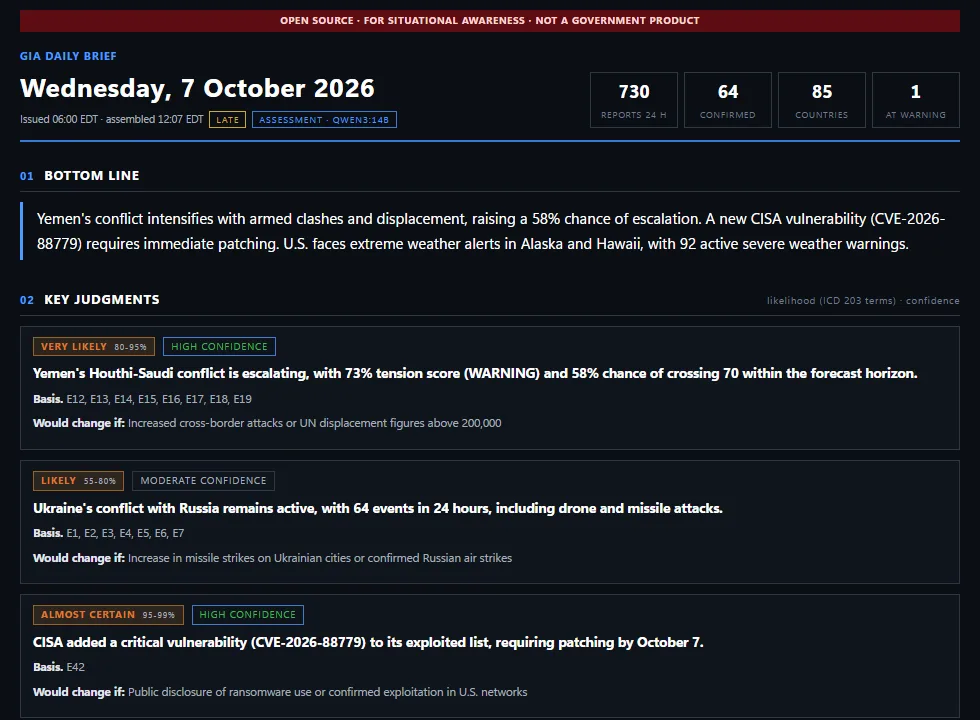
Task: Select the Yemen's Houthi-Saudi conflict judgment headline
Action: pos(475,374)
